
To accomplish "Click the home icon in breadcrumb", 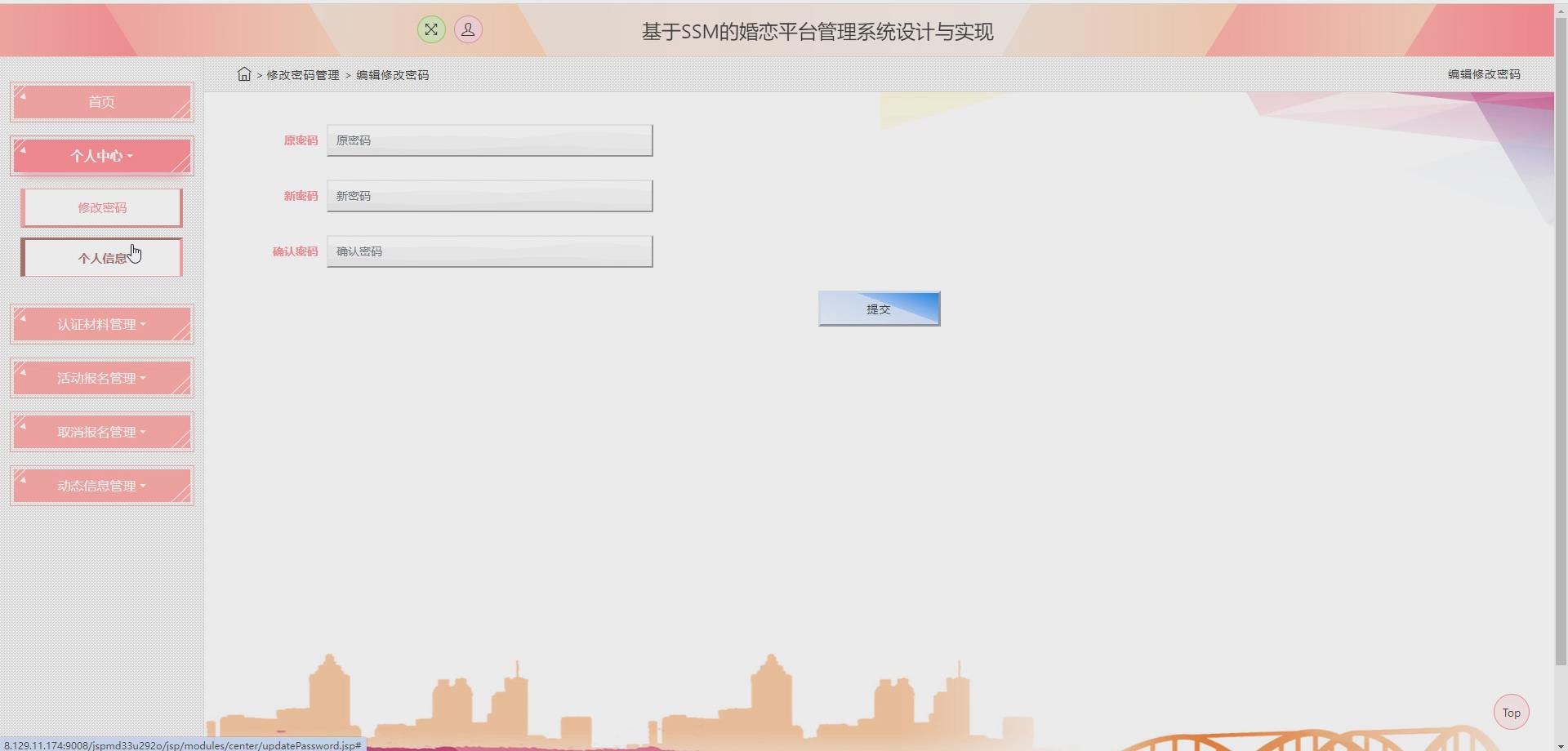I will pyautogui.click(x=243, y=74).
